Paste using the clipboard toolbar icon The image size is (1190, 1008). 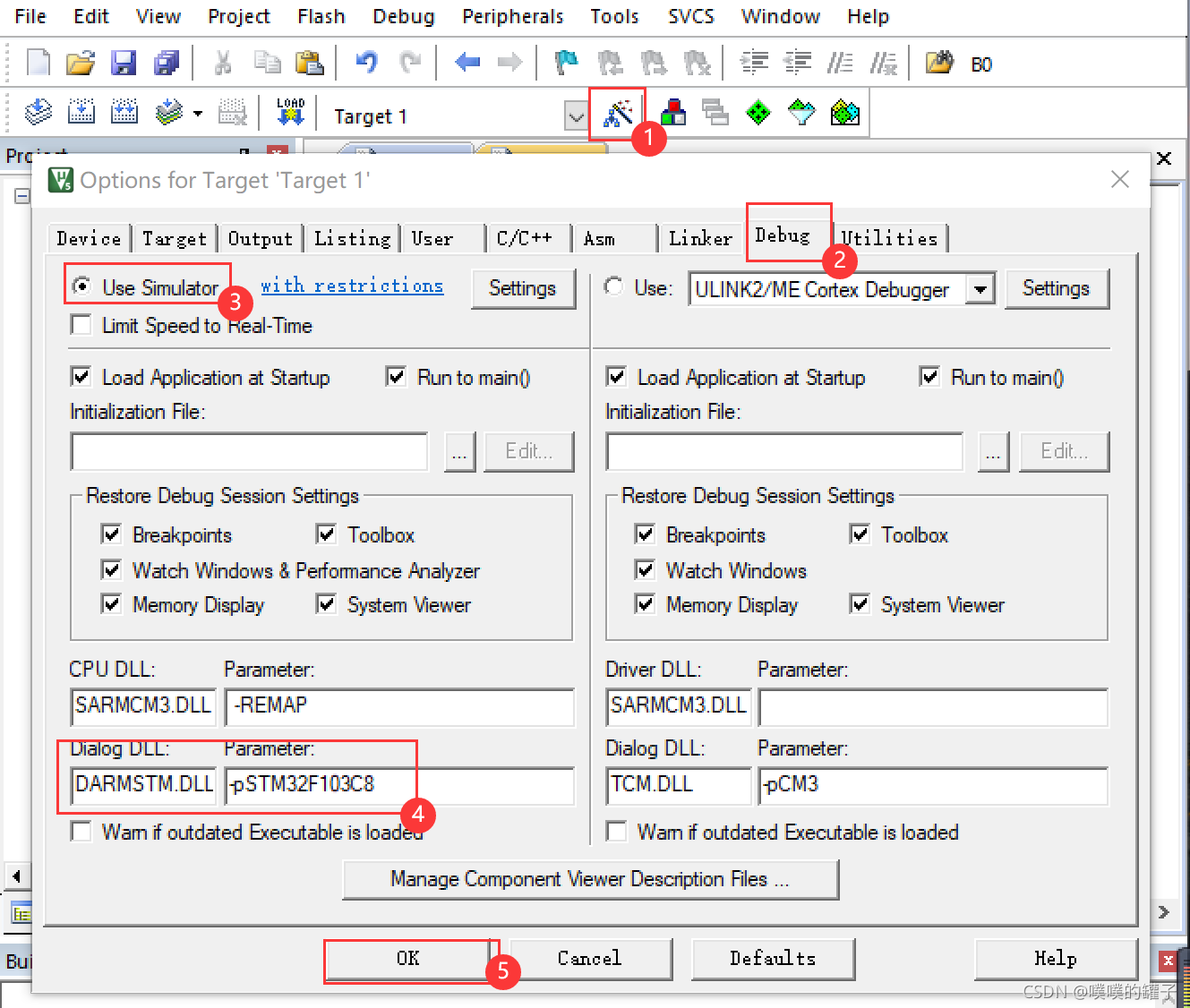[309, 63]
